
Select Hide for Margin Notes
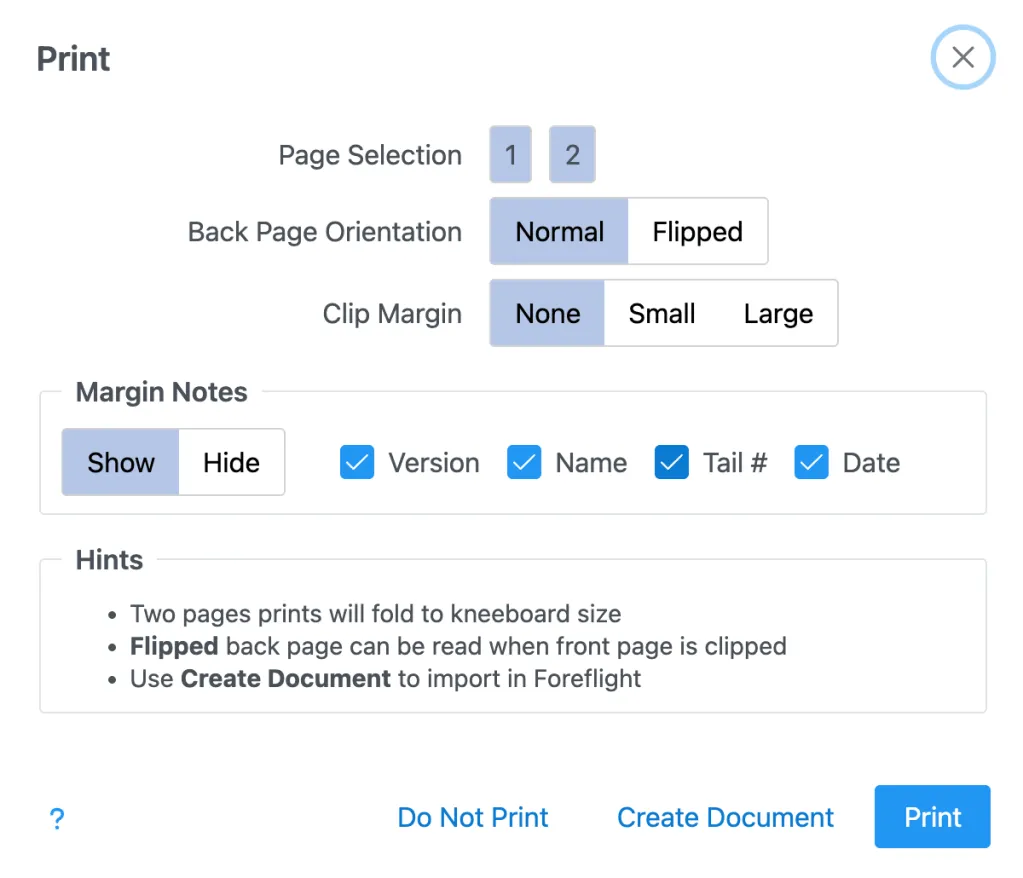click(231, 463)
